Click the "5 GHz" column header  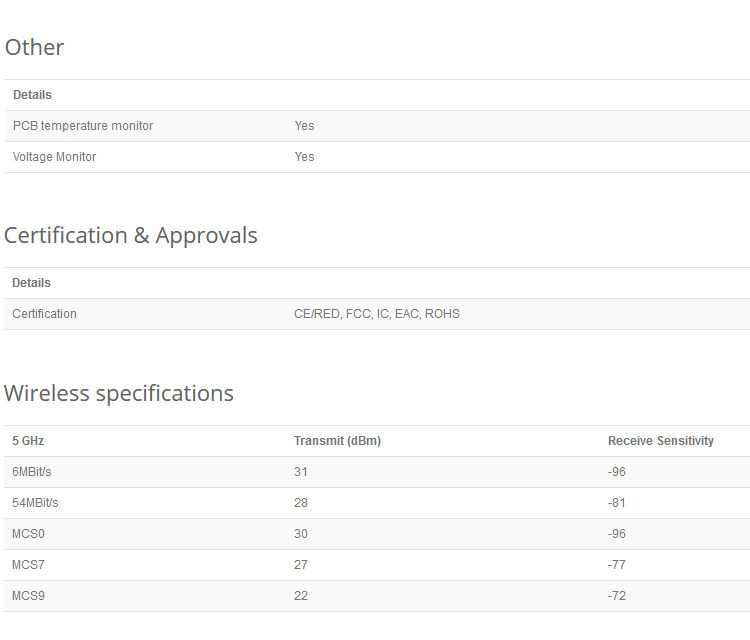coord(28,441)
